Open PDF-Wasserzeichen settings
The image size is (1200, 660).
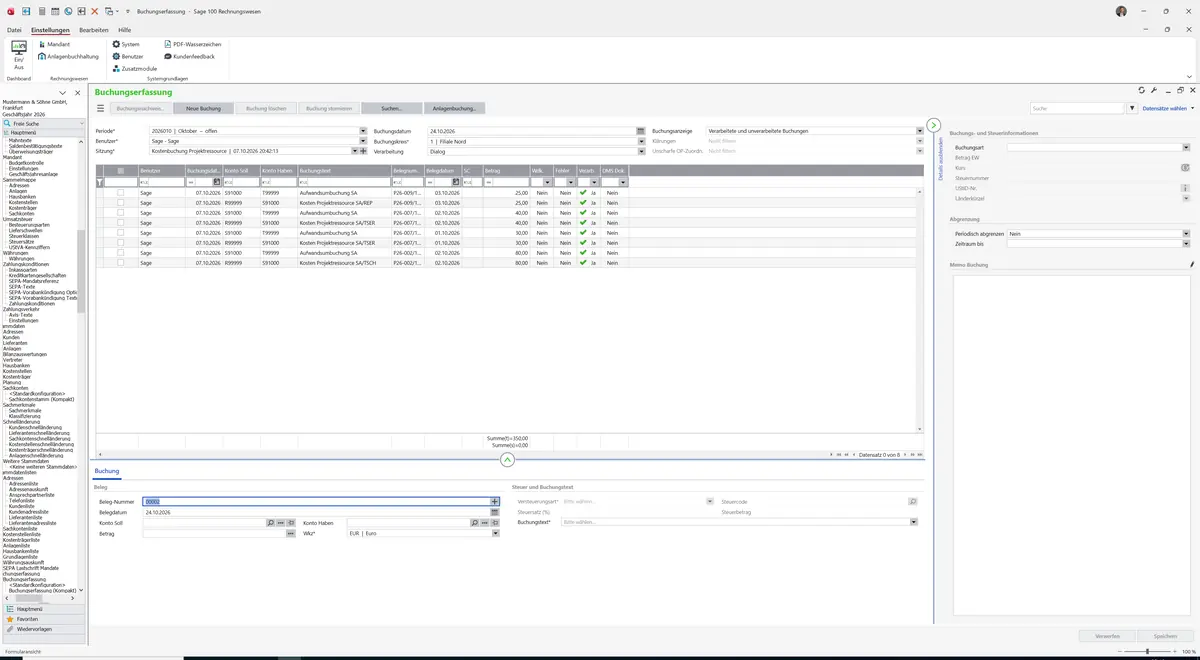[192, 44]
